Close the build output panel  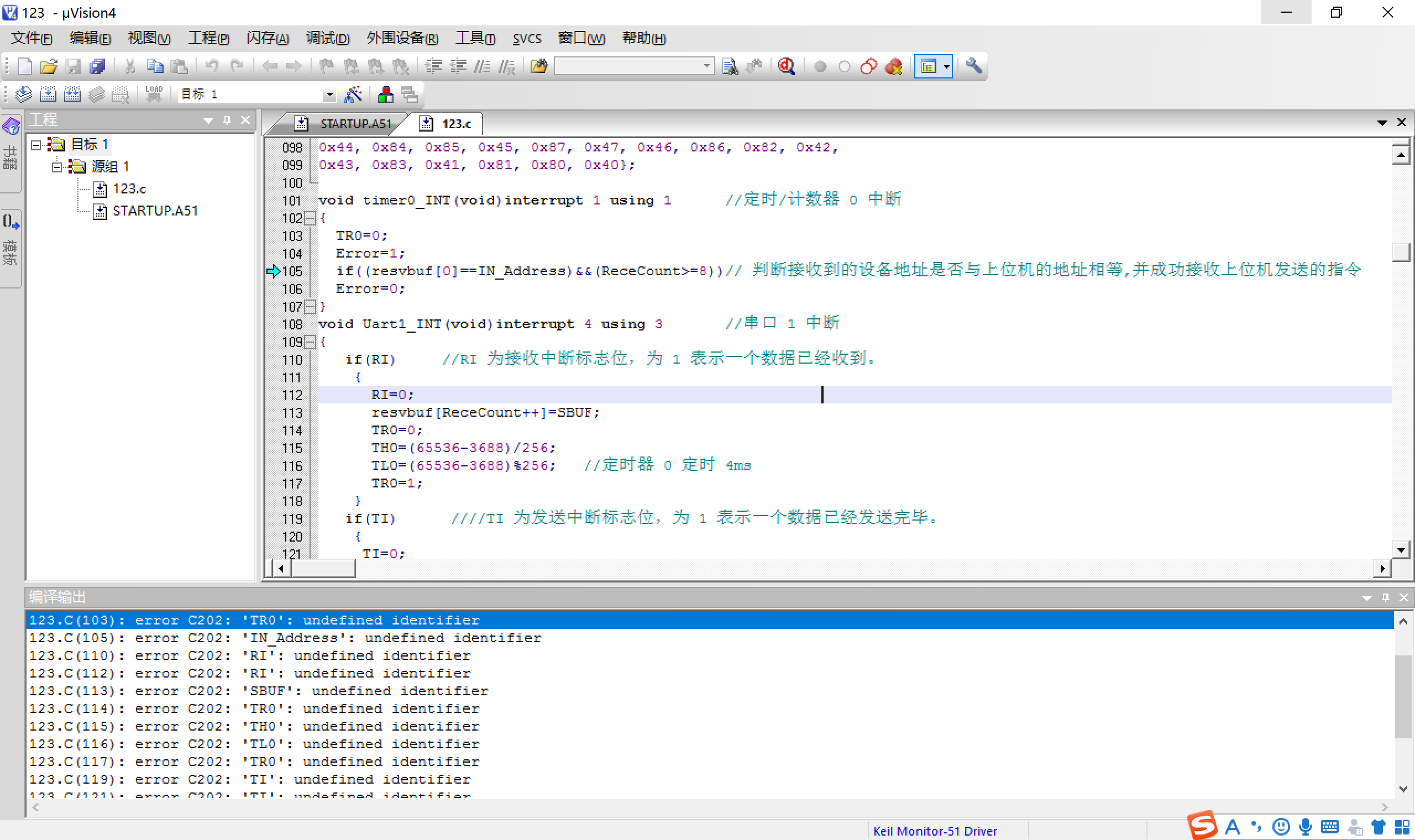pos(1404,597)
